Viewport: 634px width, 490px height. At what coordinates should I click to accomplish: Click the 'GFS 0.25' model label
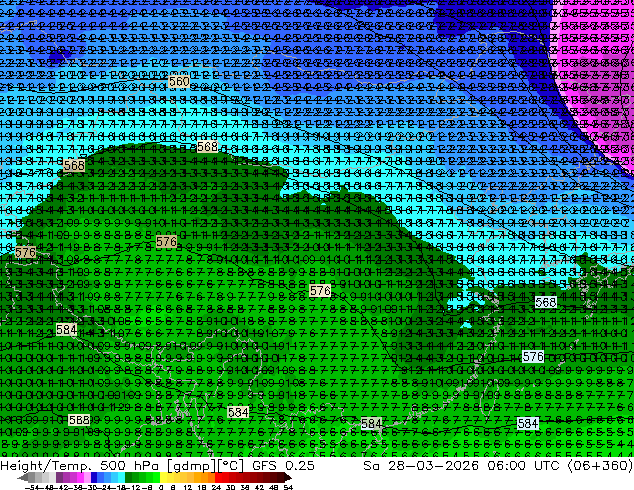(x=283, y=465)
